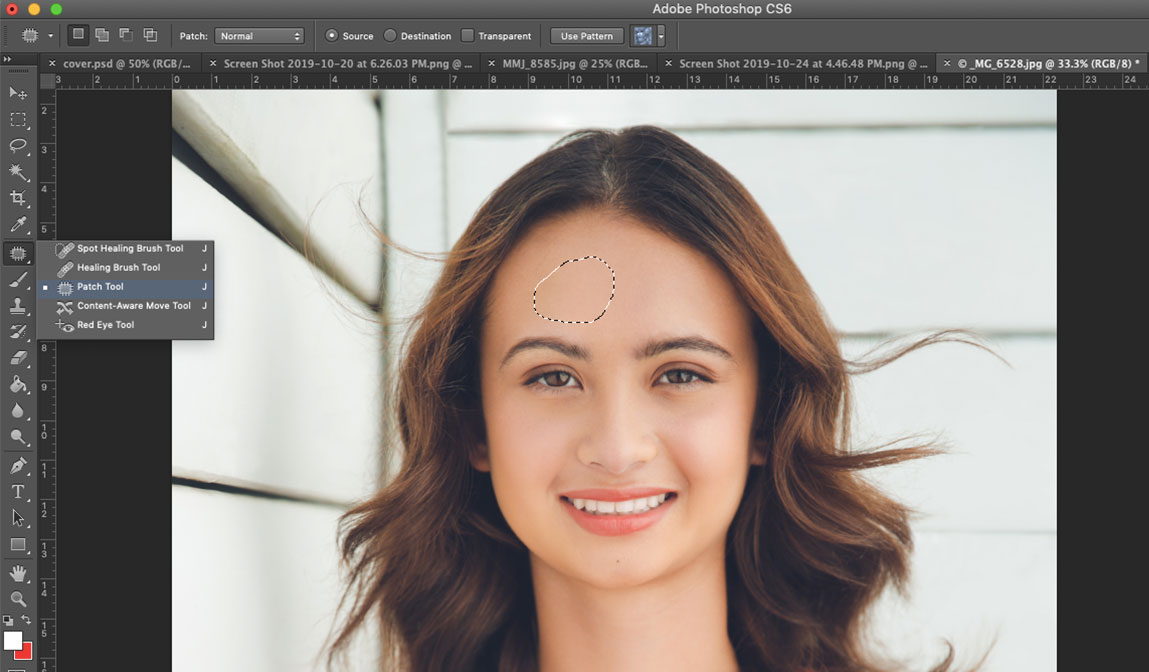The width and height of the screenshot is (1149, 672).
Task: Select the Zoom tool in the toolbox
Action: coord(18,599)
